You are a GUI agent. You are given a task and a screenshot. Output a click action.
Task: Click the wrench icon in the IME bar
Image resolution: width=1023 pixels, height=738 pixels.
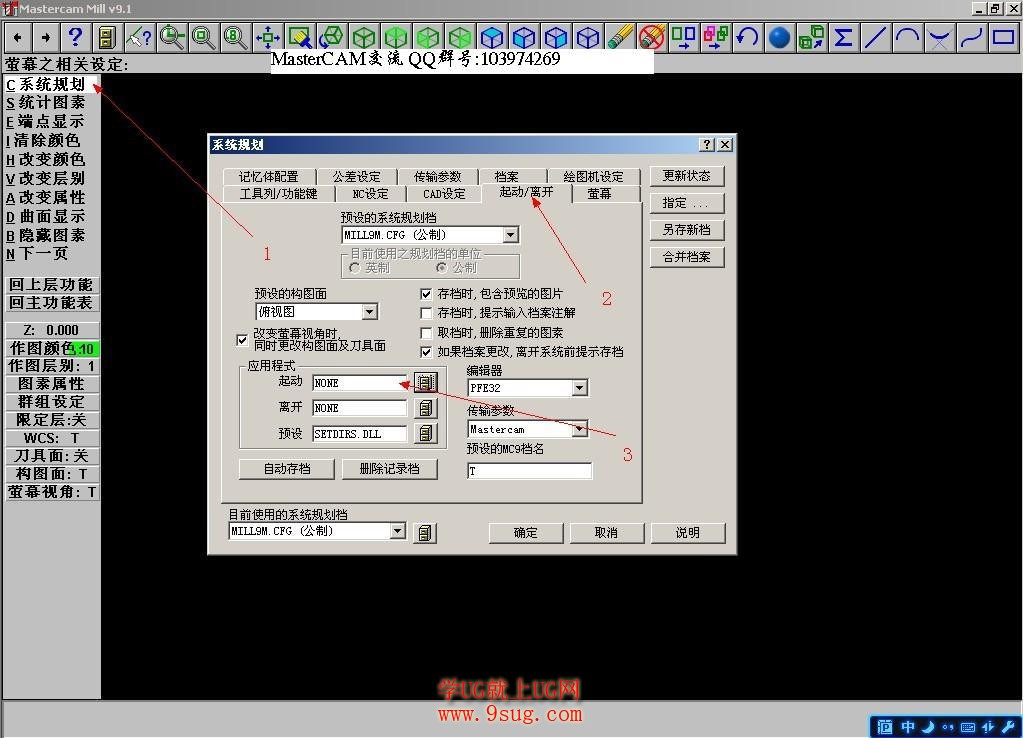pyautogui.click(x=1009, y=726)
